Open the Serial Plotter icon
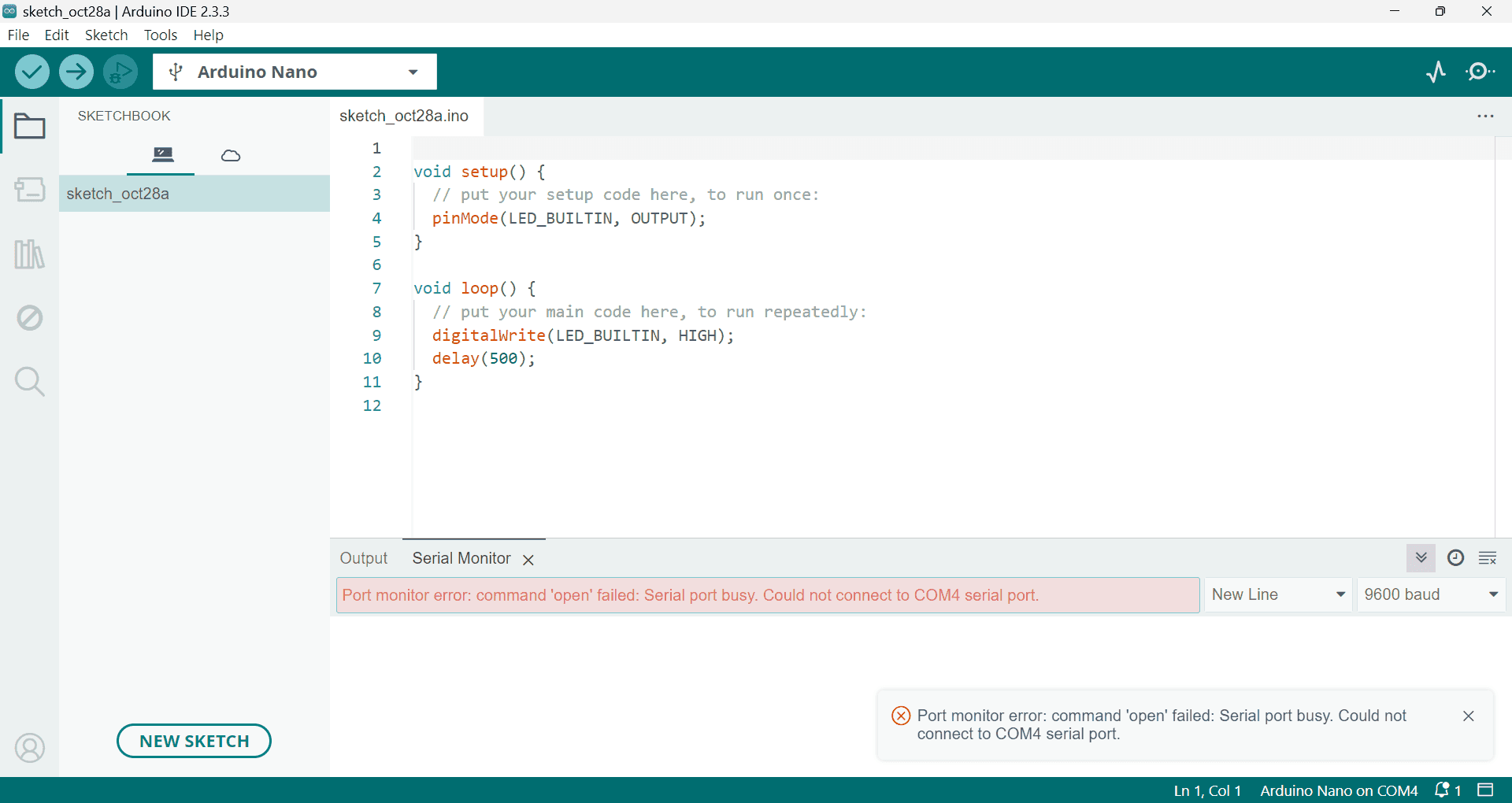Screen dimensions: 1512x803 pos(1436,72)
